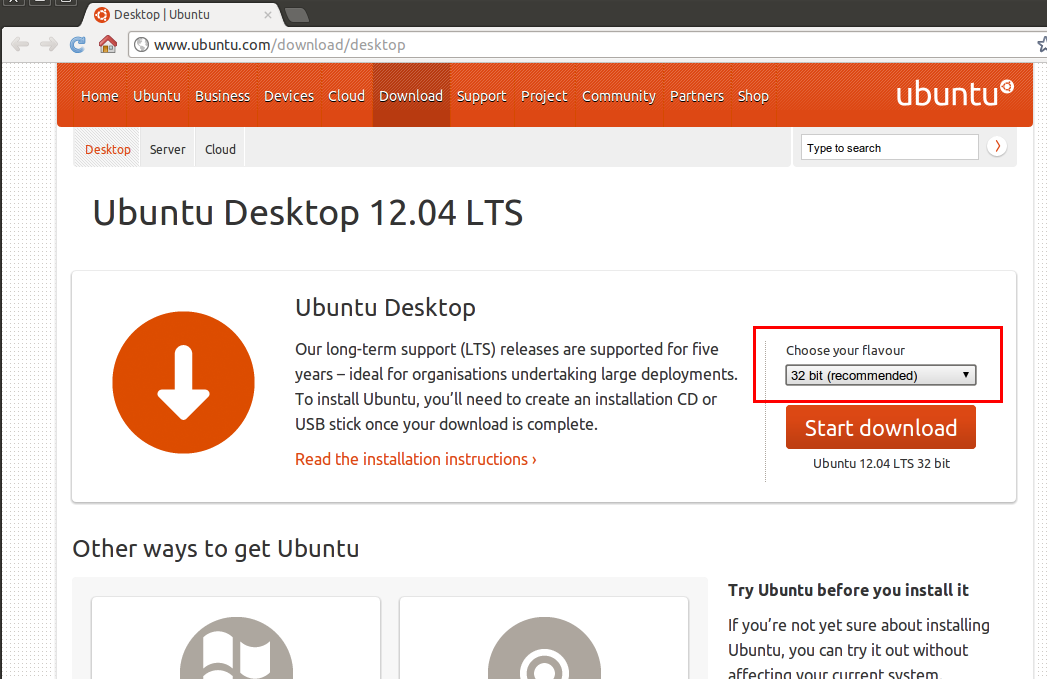Click the Ubuntu Desktop section heading
1047x679 pixels.
pos(385,308)
